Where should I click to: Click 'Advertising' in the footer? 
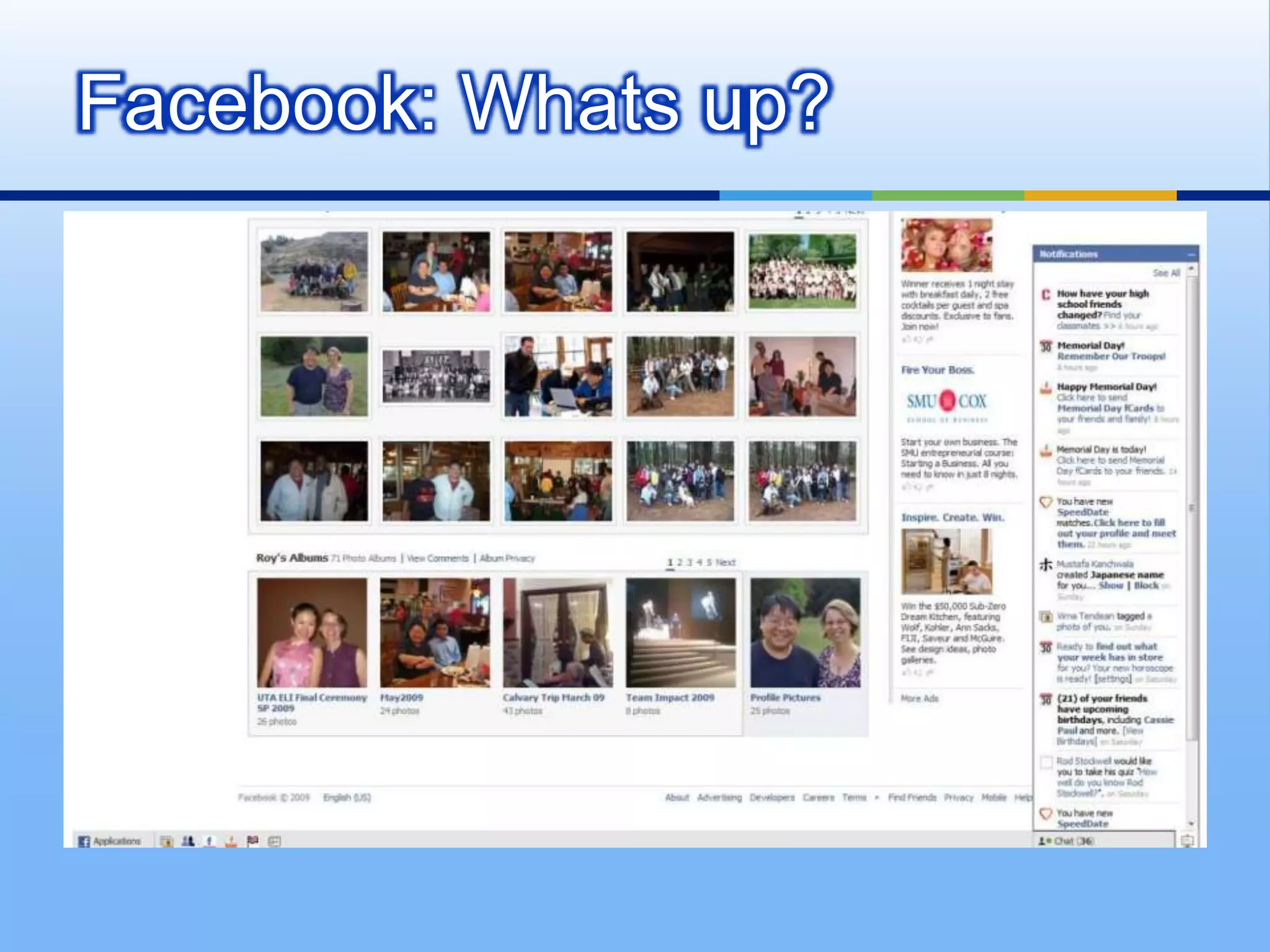pyautogui.click(x=719, y=798)
